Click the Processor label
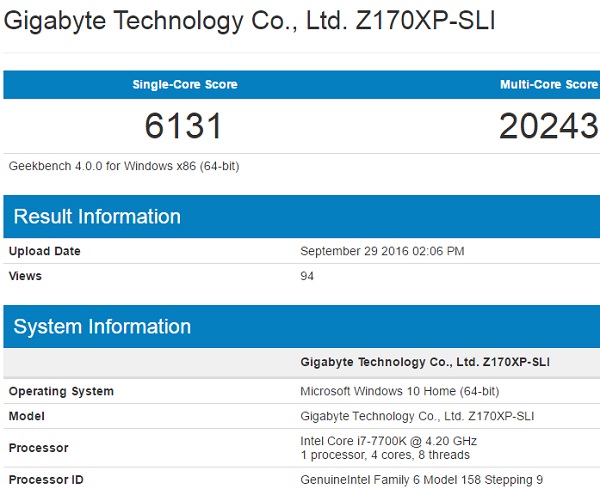Image resolution: width=600 pixels, height=489 pixels. pyautogui.click(x=39, y=448)
